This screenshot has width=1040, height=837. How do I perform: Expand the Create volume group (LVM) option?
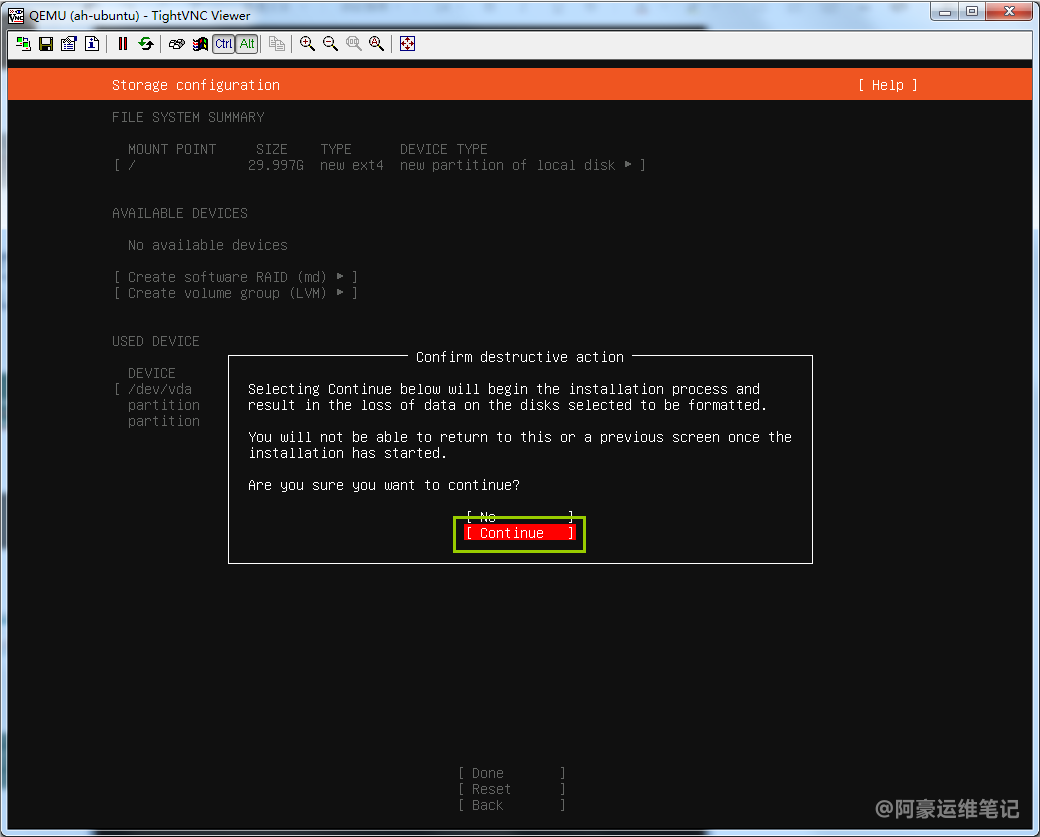point(235,293)
